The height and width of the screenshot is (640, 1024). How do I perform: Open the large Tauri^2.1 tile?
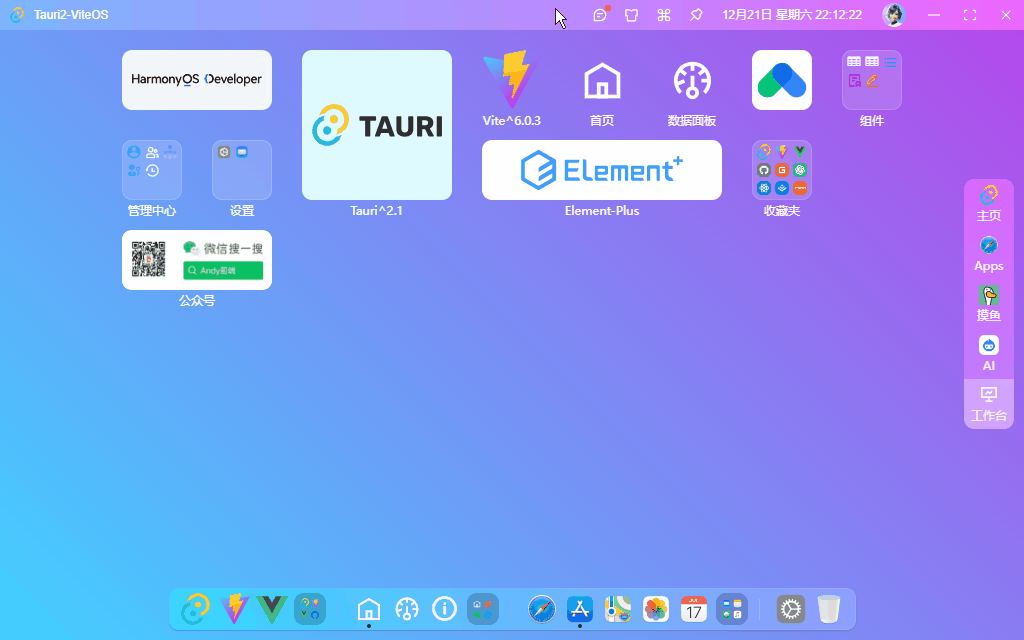click(x=377, y=125)
